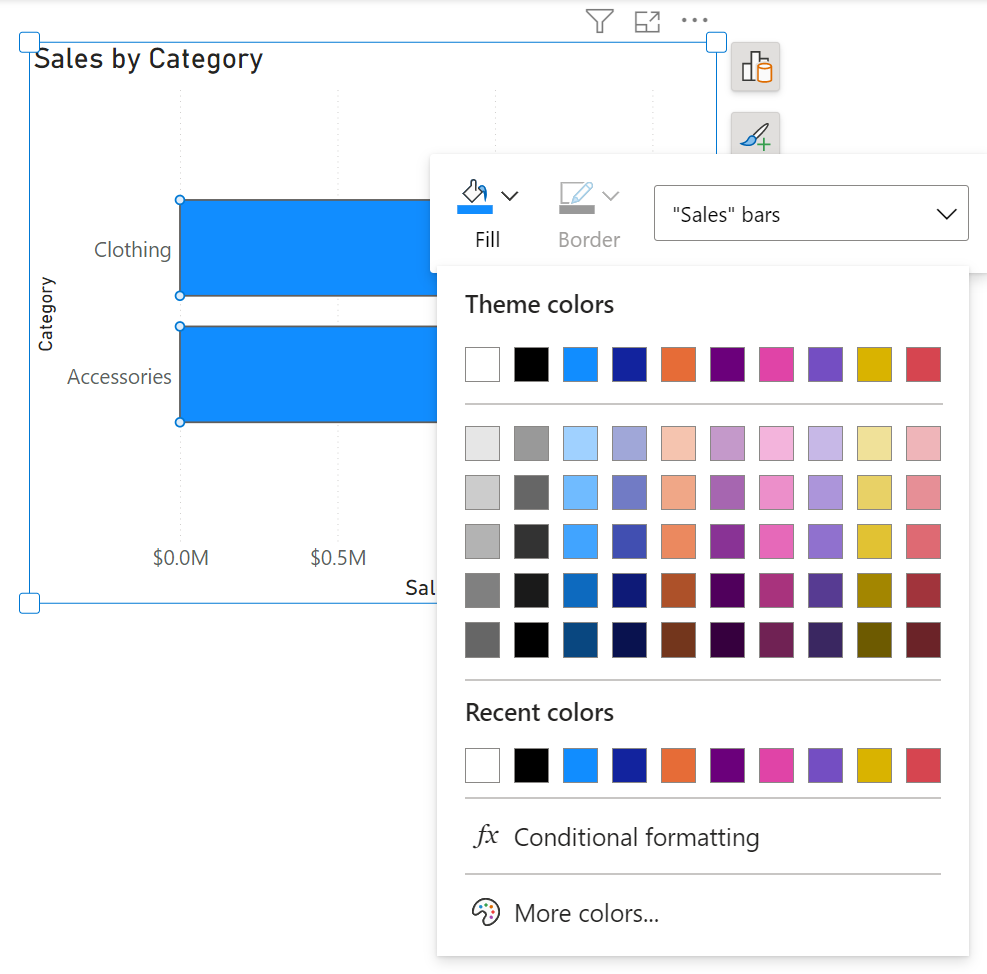This screenshot has width=987, height=974.
Task: Click the top-right resize handle of the visual
Action: pyautogui.click(x=716, y=42)
